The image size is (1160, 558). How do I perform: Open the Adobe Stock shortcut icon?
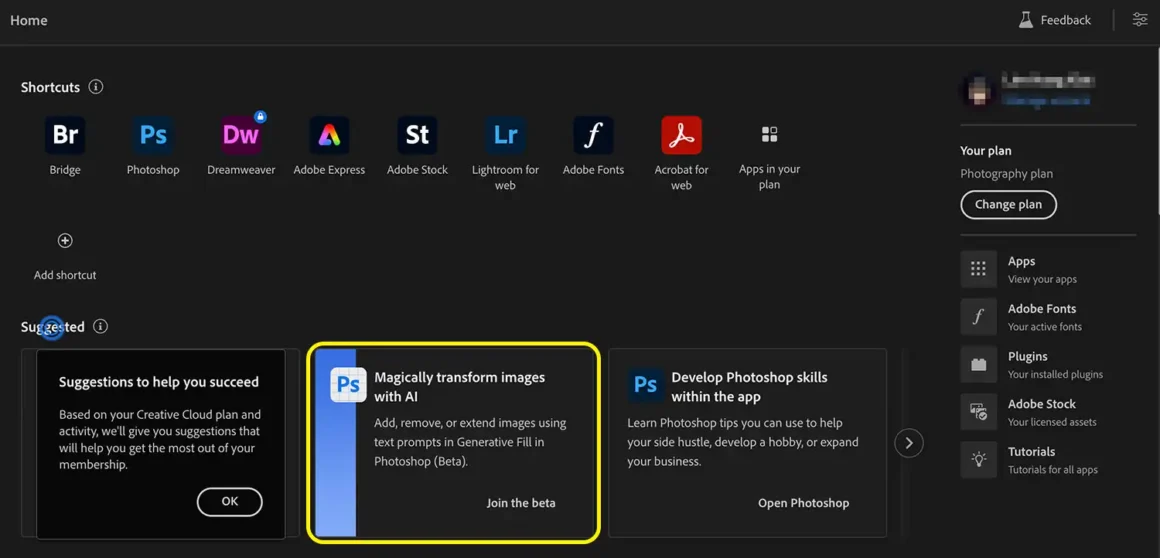click(x=417, y=135)
